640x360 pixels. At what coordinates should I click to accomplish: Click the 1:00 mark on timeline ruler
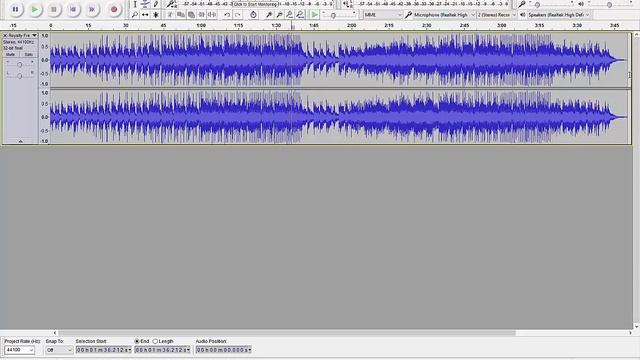(201, 25)
